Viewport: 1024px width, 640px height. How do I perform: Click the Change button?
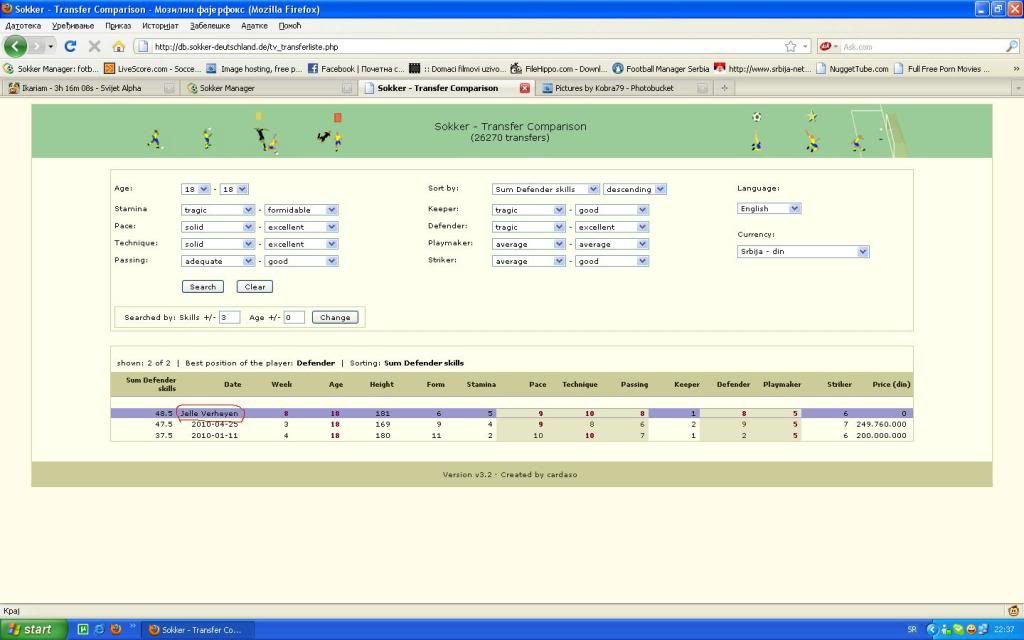(x=335, y=317)
